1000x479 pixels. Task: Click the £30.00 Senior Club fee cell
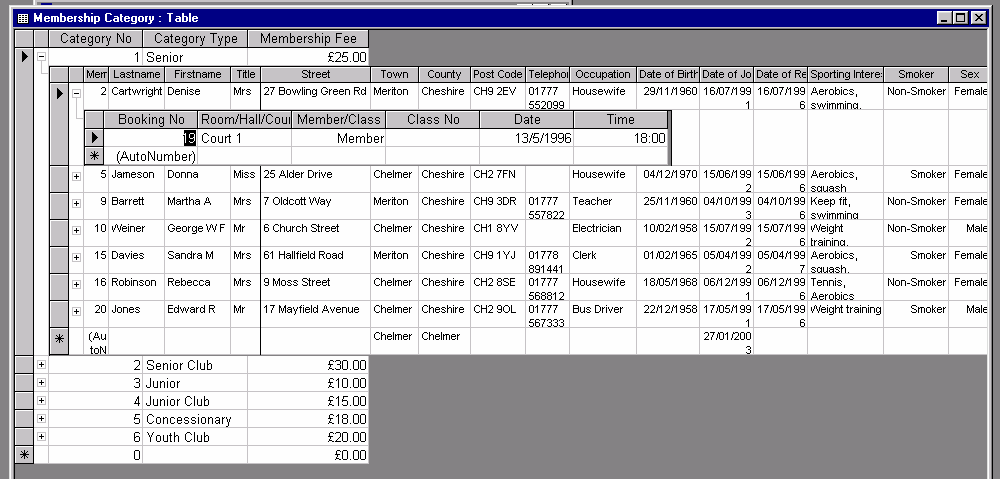tap(308, 365)
